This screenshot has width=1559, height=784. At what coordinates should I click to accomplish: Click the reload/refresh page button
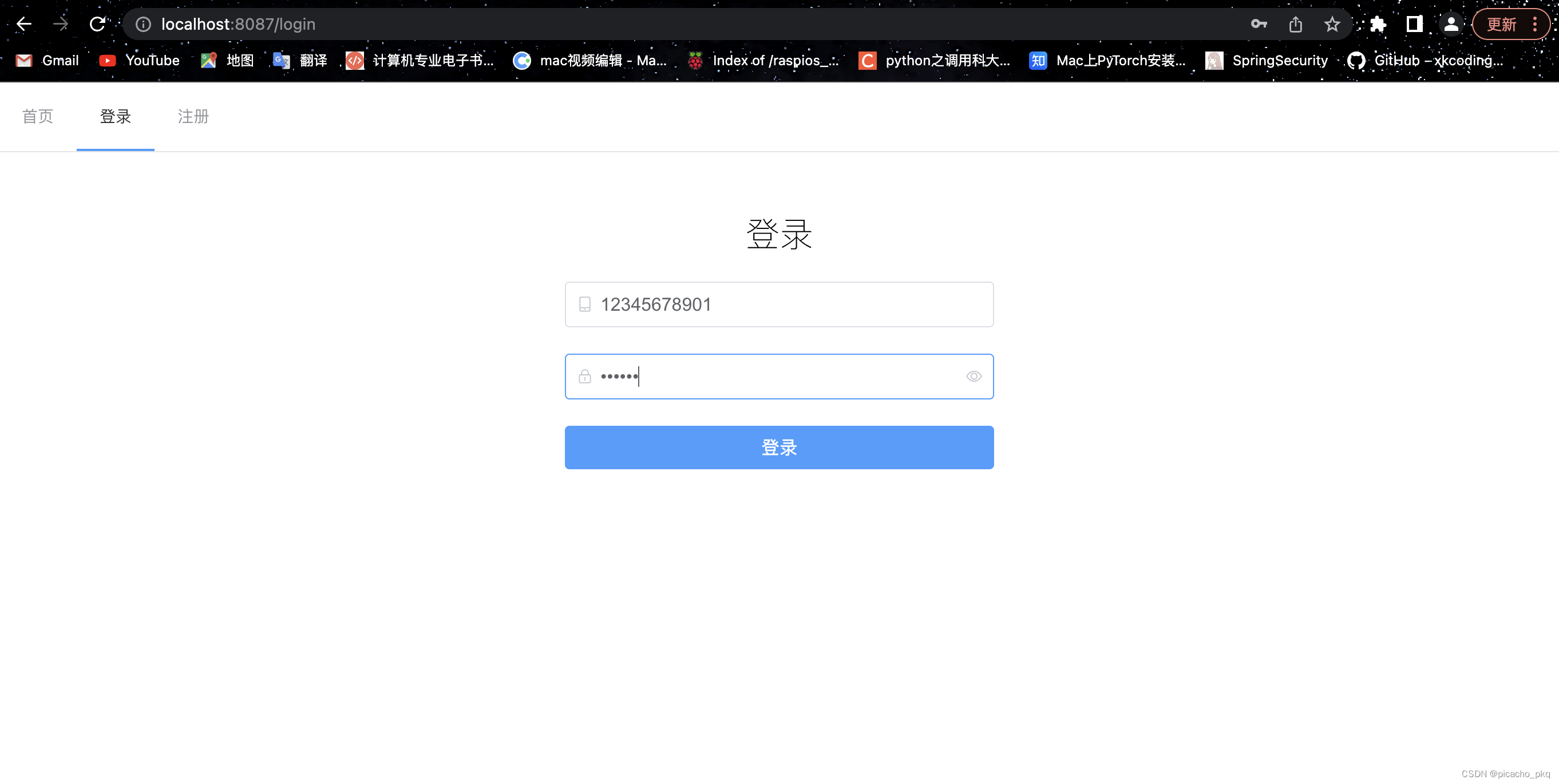click(x=98, y=24)
